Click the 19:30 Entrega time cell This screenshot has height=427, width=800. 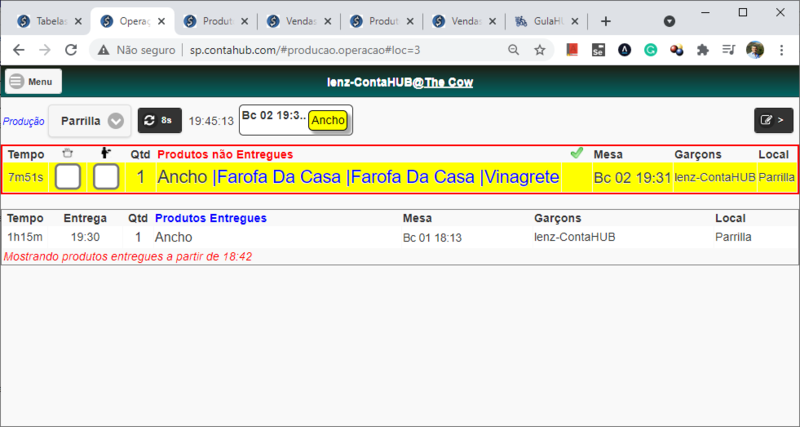point(85,237)
